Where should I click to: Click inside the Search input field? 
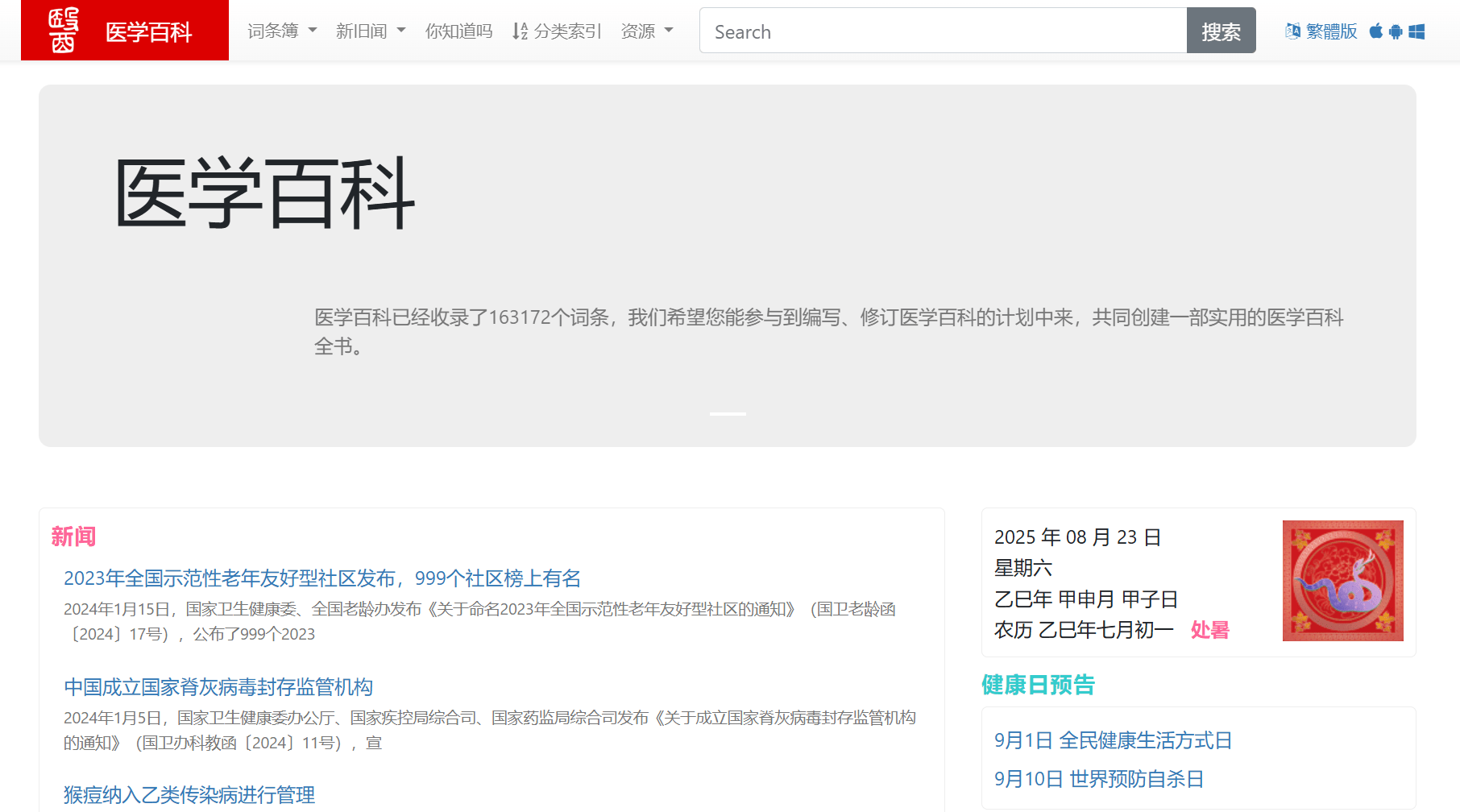pos(943,31)
